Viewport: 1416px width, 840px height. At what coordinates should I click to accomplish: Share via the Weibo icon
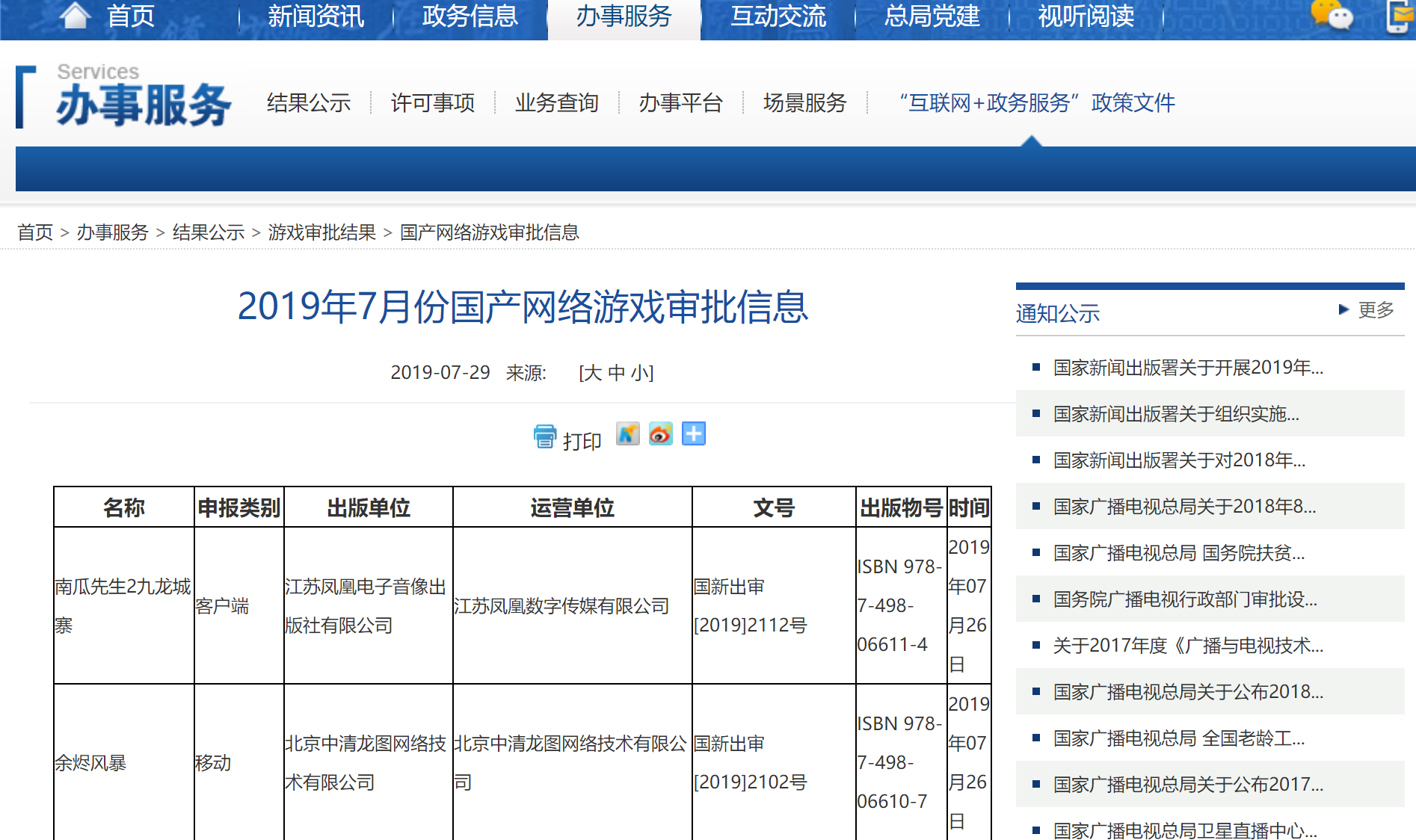[x=660, y=433]
